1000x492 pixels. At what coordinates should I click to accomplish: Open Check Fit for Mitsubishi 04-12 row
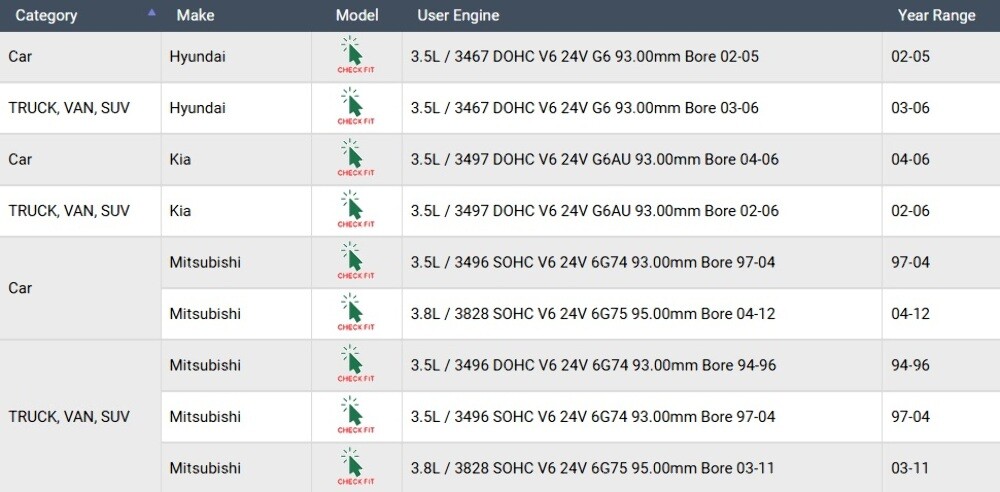(x=356, y=313)
